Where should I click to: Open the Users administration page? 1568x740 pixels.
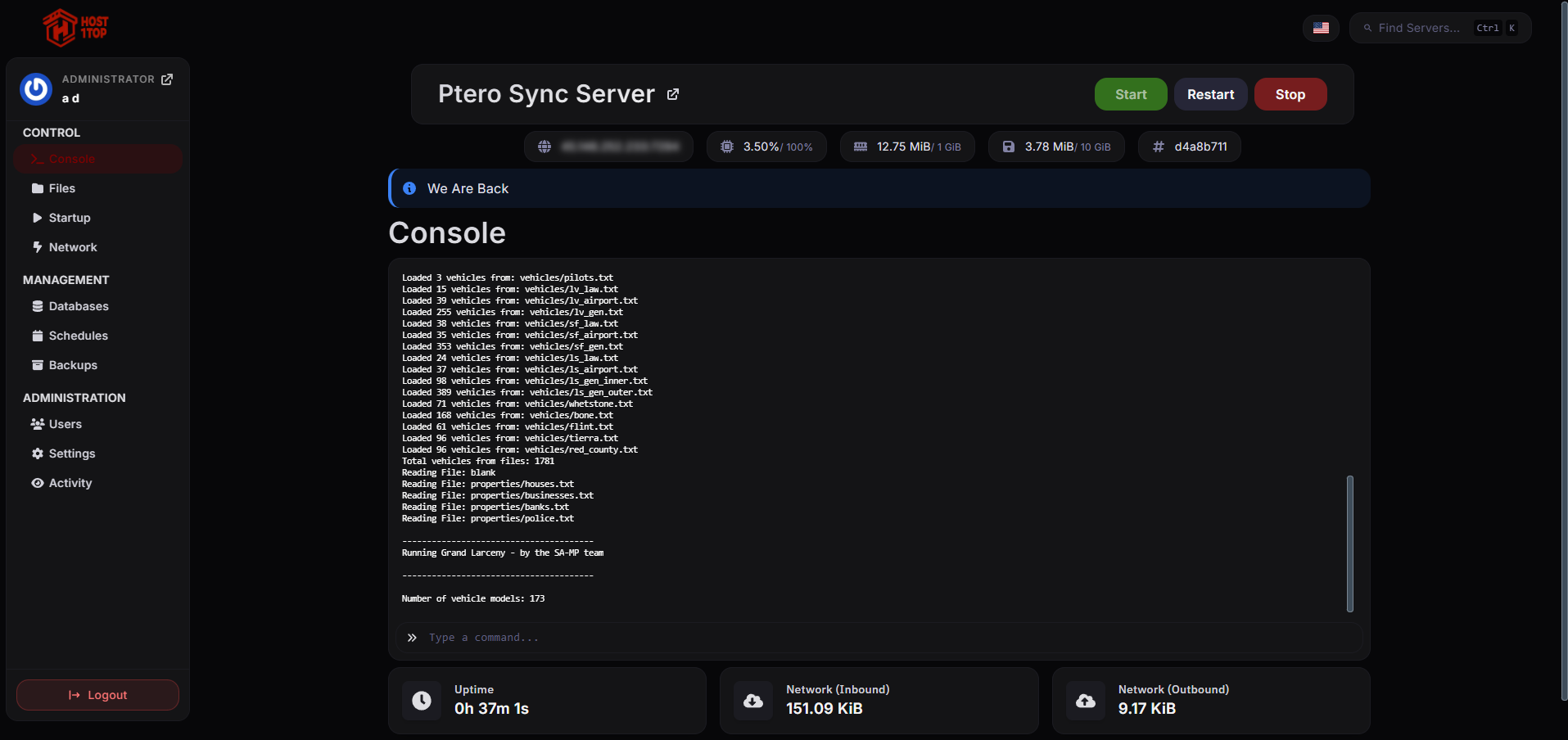65,424
